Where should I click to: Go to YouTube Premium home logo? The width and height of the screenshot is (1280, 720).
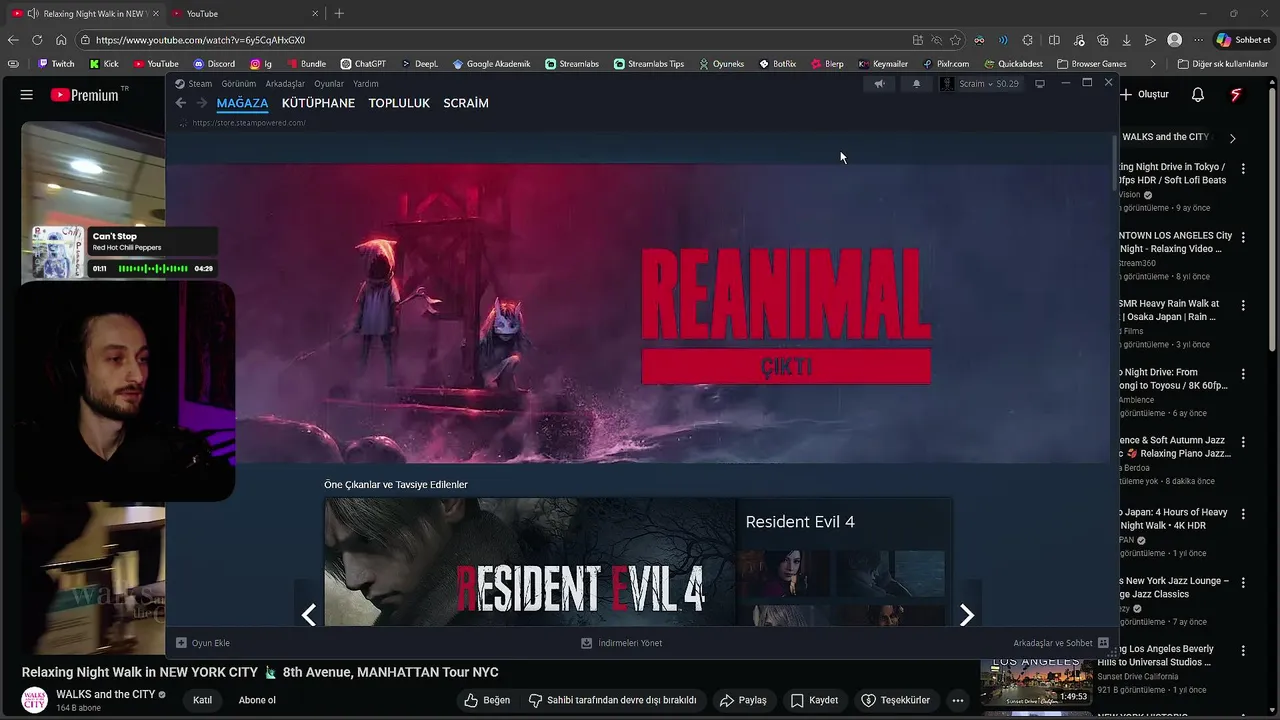coord(85,95)
